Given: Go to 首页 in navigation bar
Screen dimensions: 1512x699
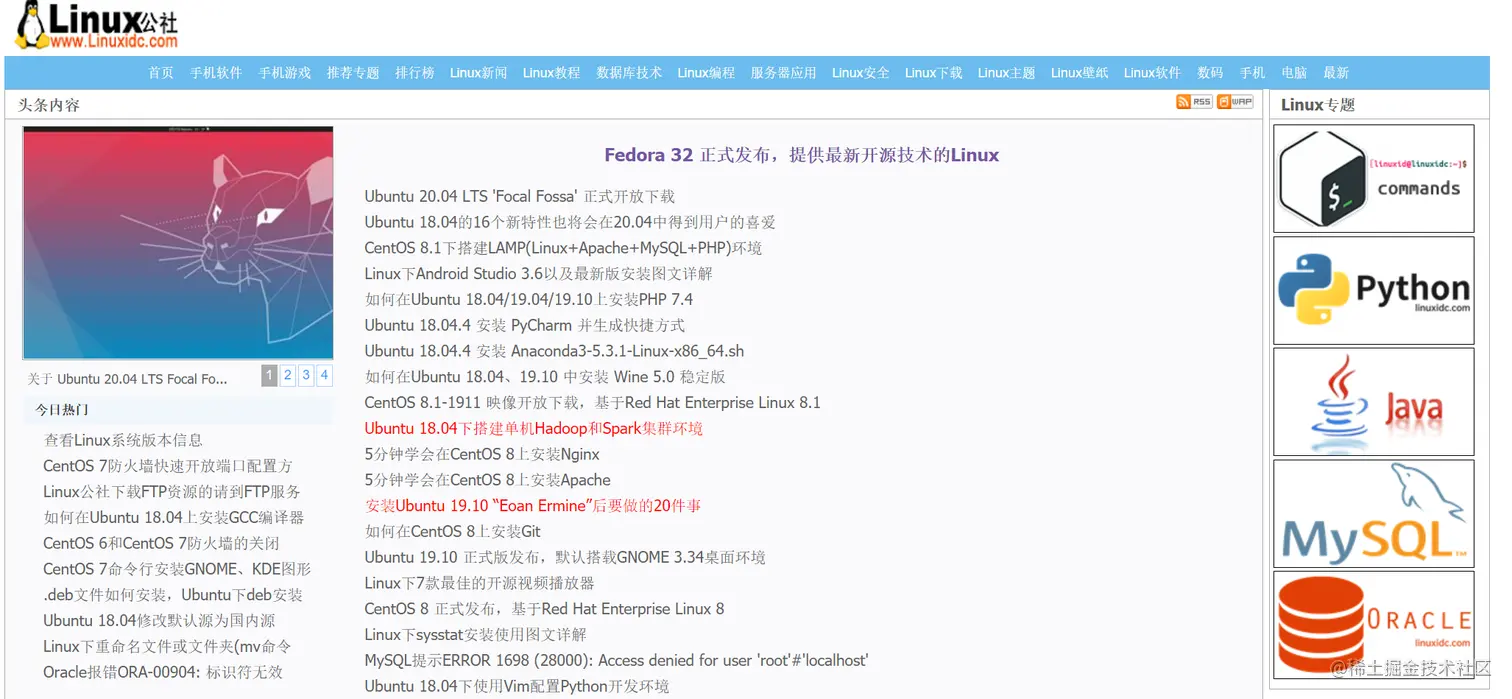Looking at the screenshot, I should coord(161,73).
